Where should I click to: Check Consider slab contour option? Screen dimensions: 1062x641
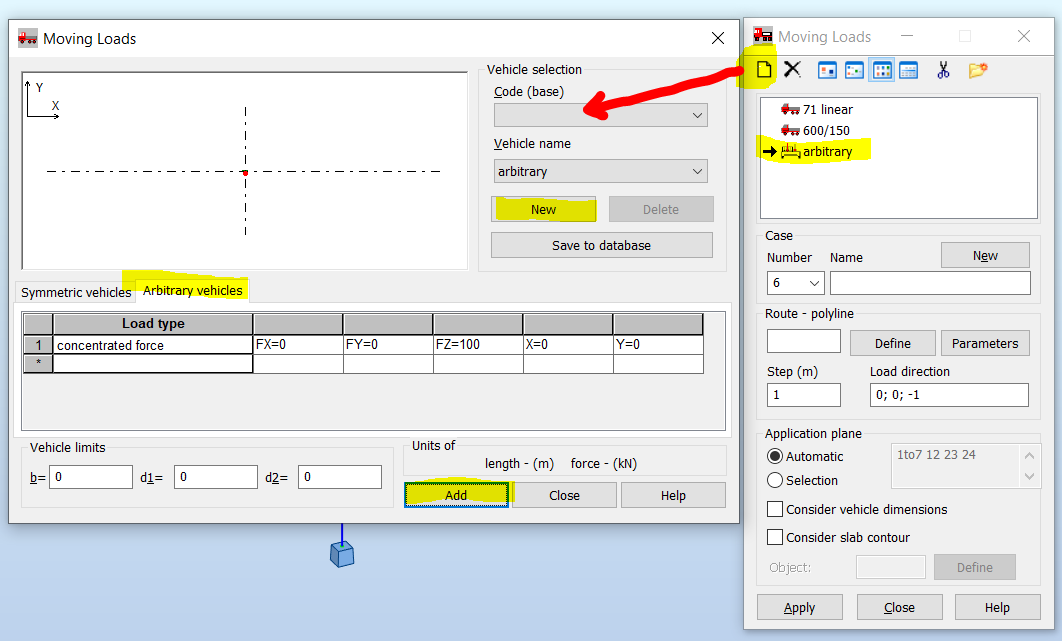[x=772, y=536]
